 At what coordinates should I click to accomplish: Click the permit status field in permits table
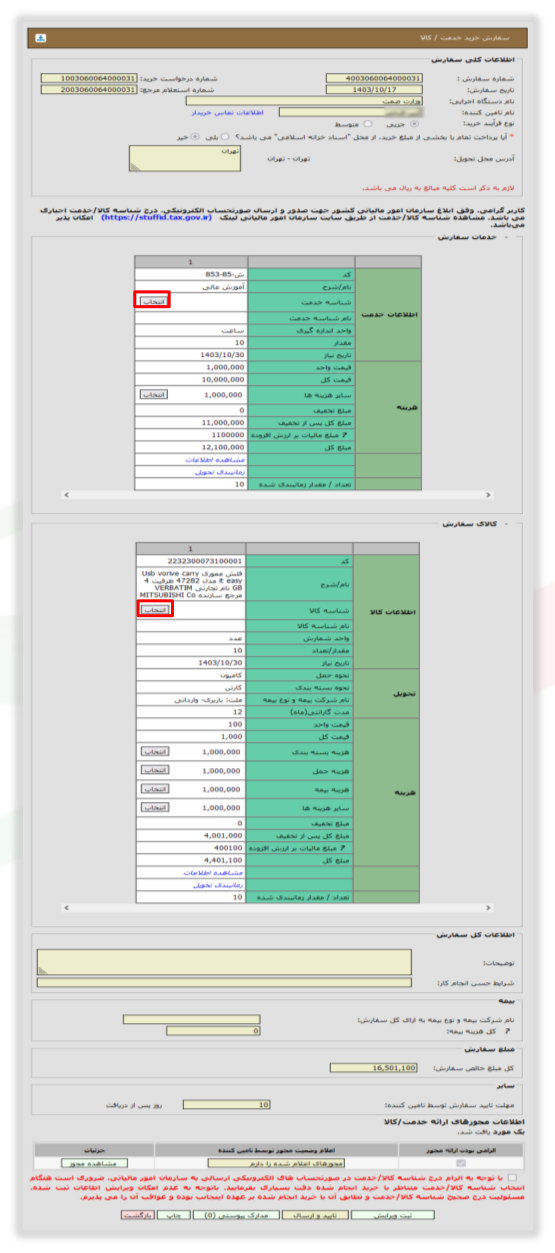pos(279,1164)
